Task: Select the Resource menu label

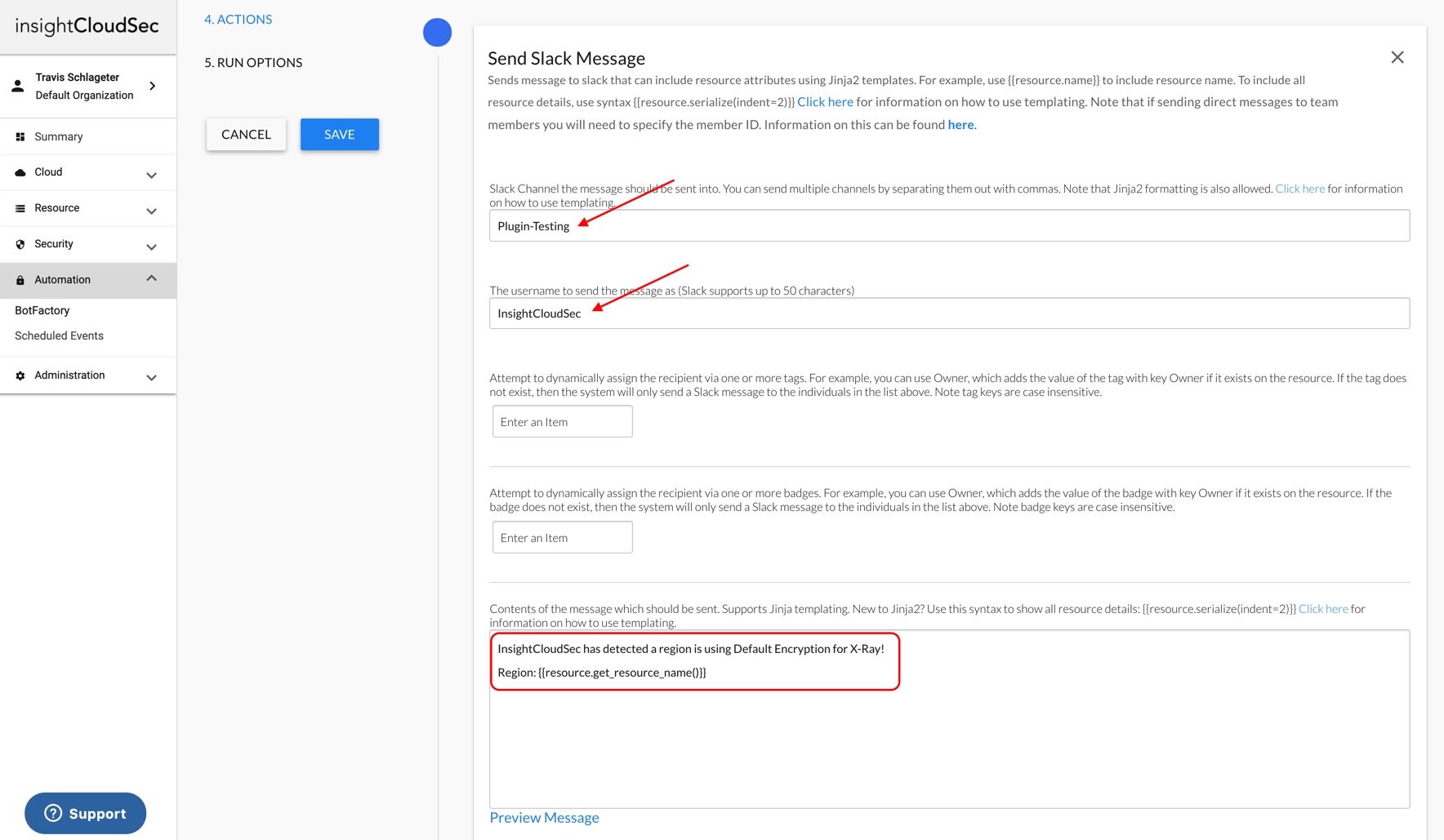Action: tap(56, 208)
